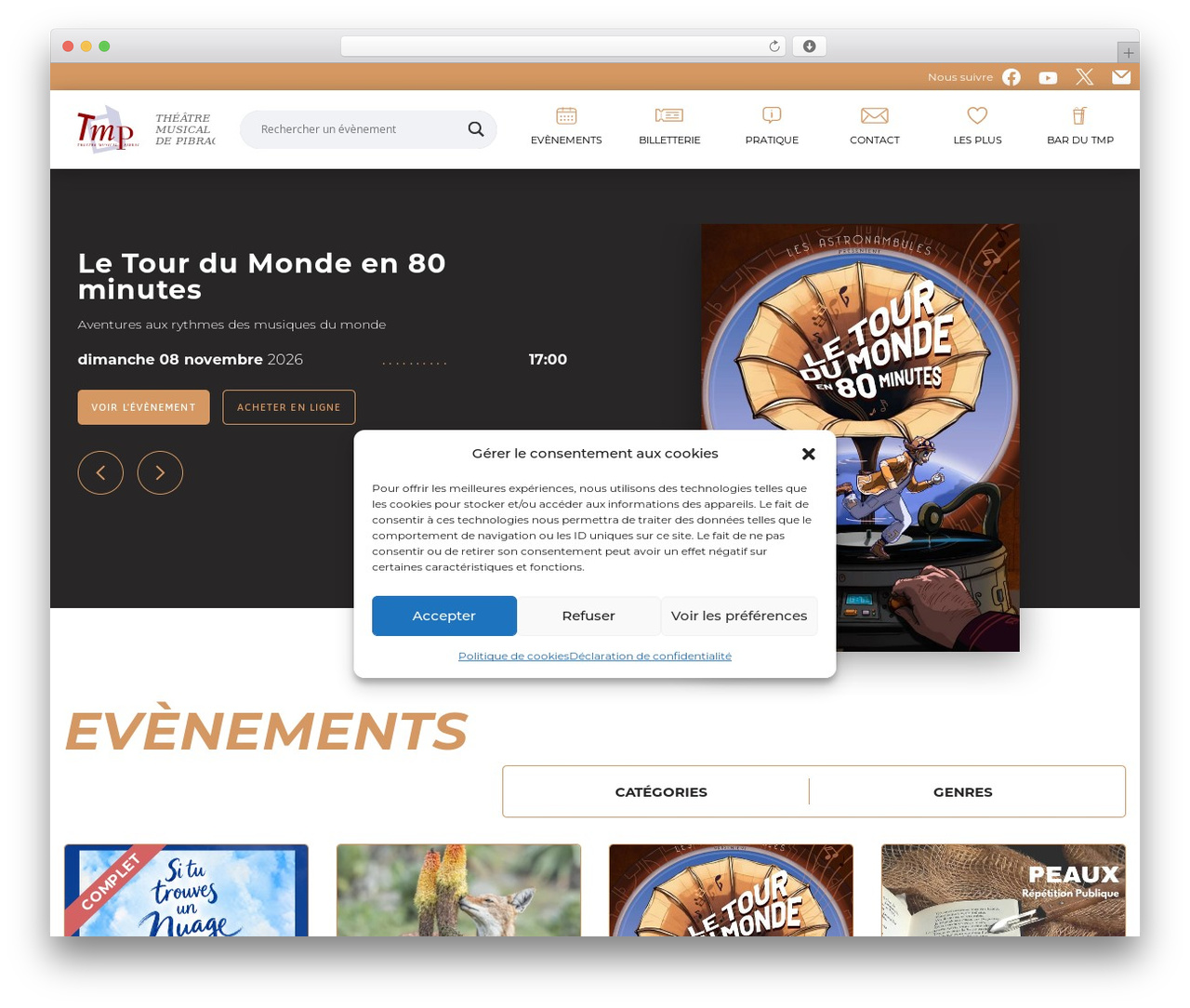Viewport: 1190px width, 1008px height.
Task: Click VOIR L'ÉVÈNEMENT button
Action: click(143, 407)
